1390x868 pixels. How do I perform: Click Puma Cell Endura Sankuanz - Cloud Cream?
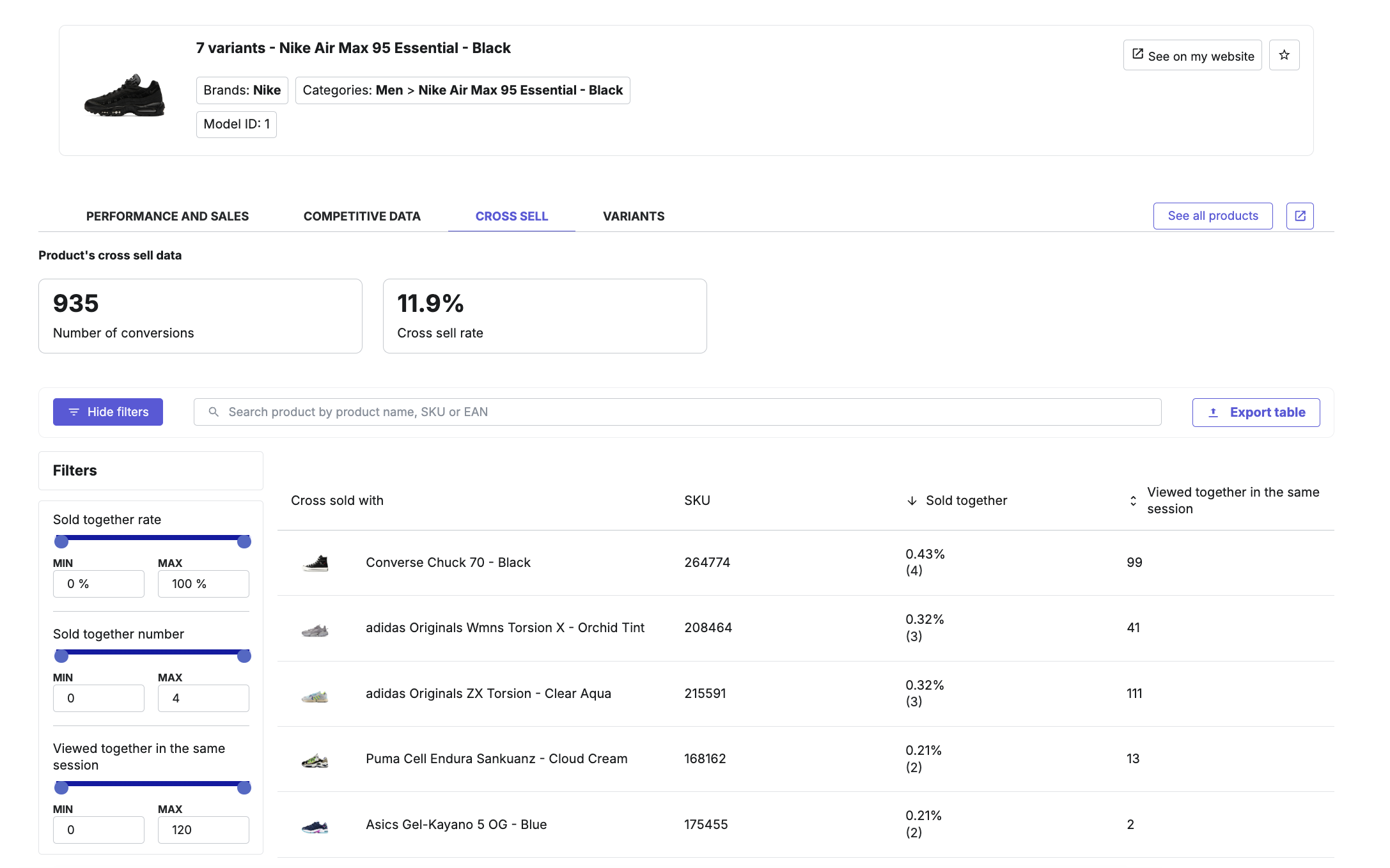coord(497,759)
